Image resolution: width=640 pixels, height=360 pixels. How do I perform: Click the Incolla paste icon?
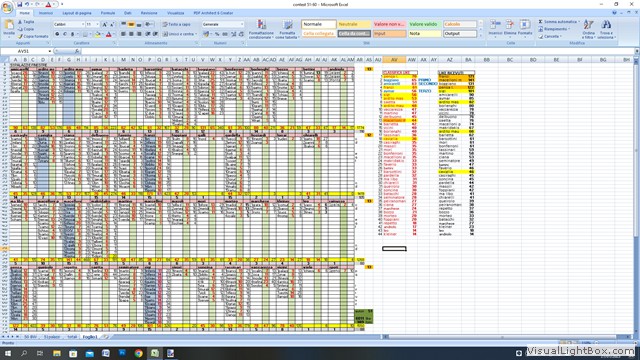point(9,28)
